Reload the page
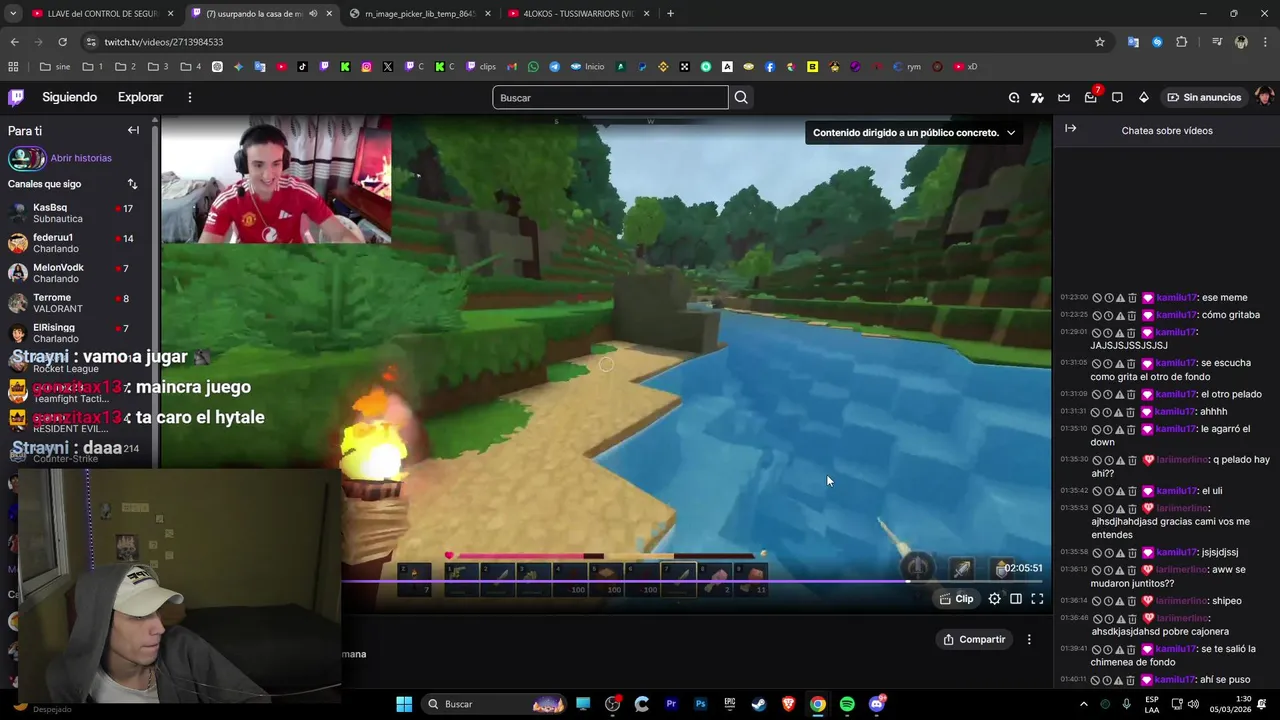 coord(62,42)
